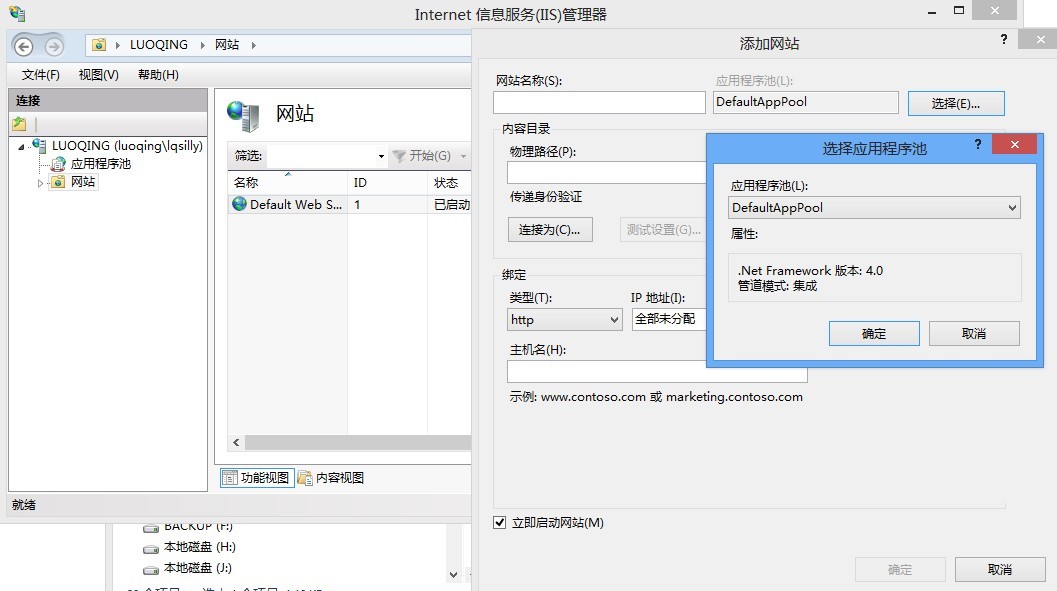The image size is (1057, 591).
Task: Open the 视图(V) menu
Action: [x=98, y=75]
